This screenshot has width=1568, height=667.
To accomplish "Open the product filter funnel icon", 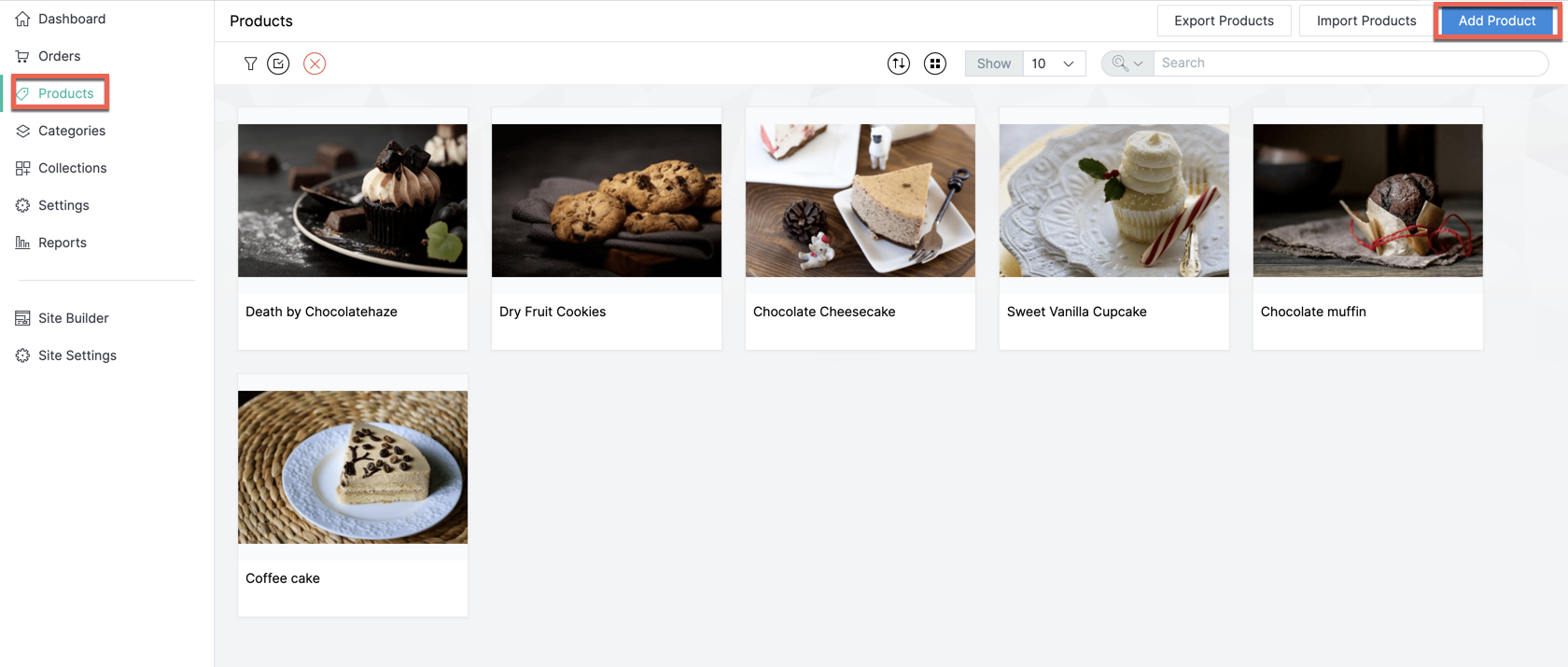I will coord(250,63).
